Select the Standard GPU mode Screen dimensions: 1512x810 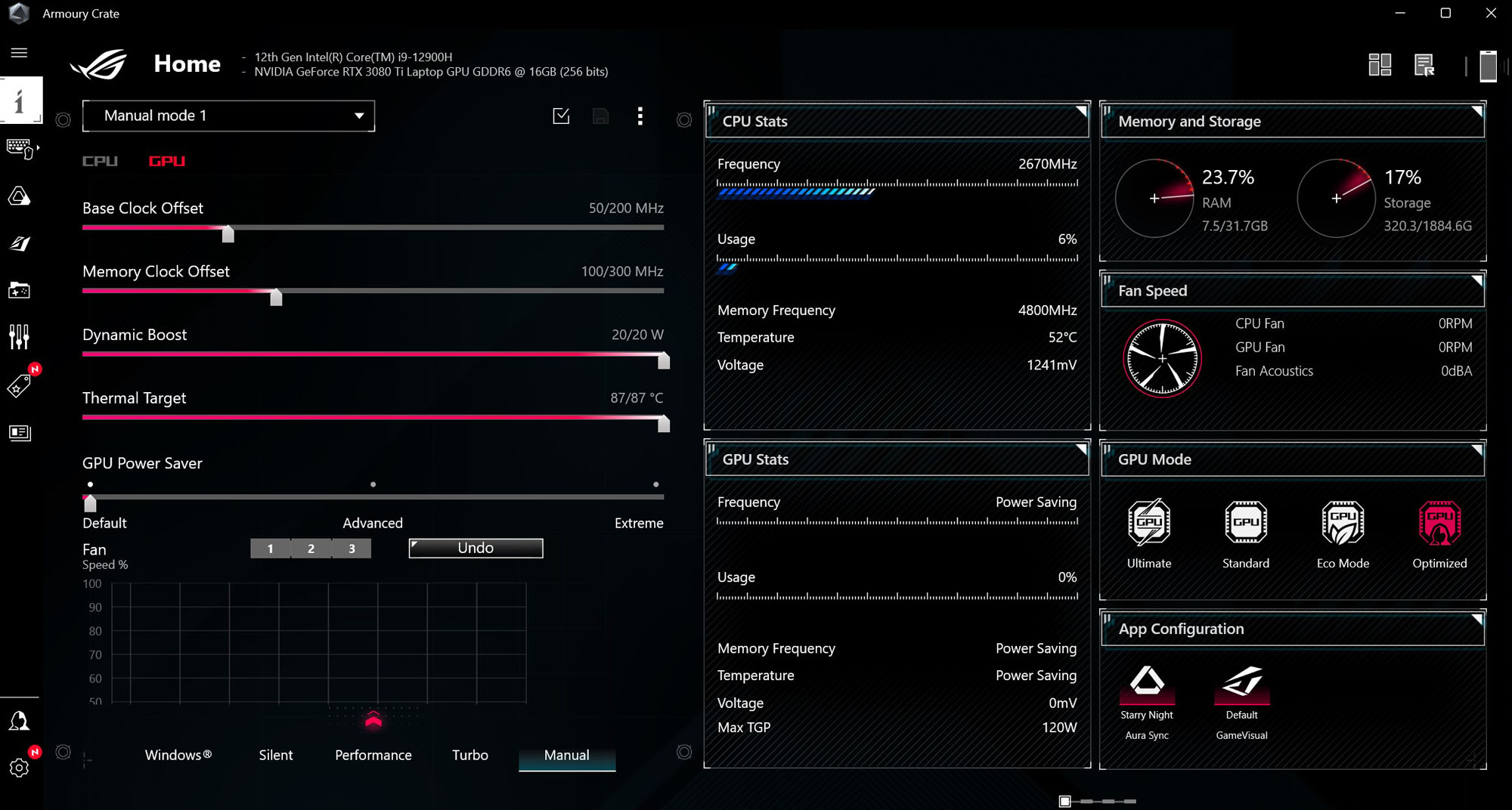1245,523
